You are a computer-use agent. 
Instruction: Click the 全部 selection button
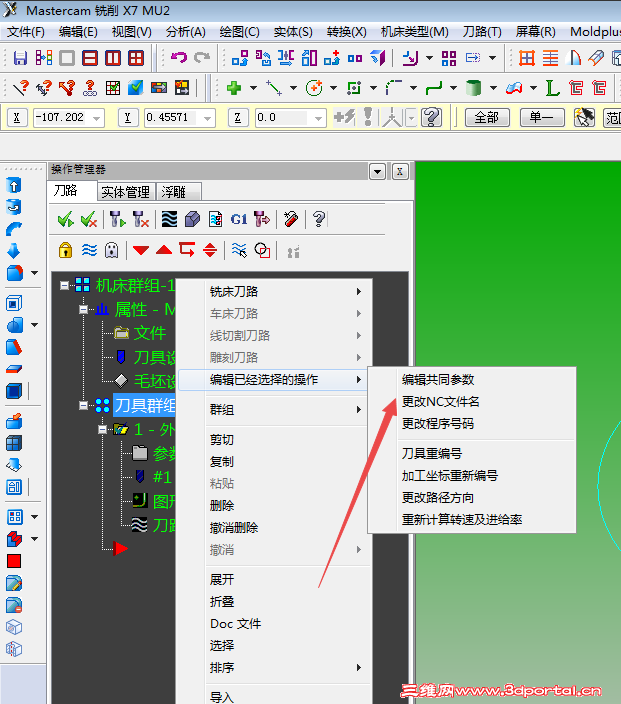coord(487,118)
